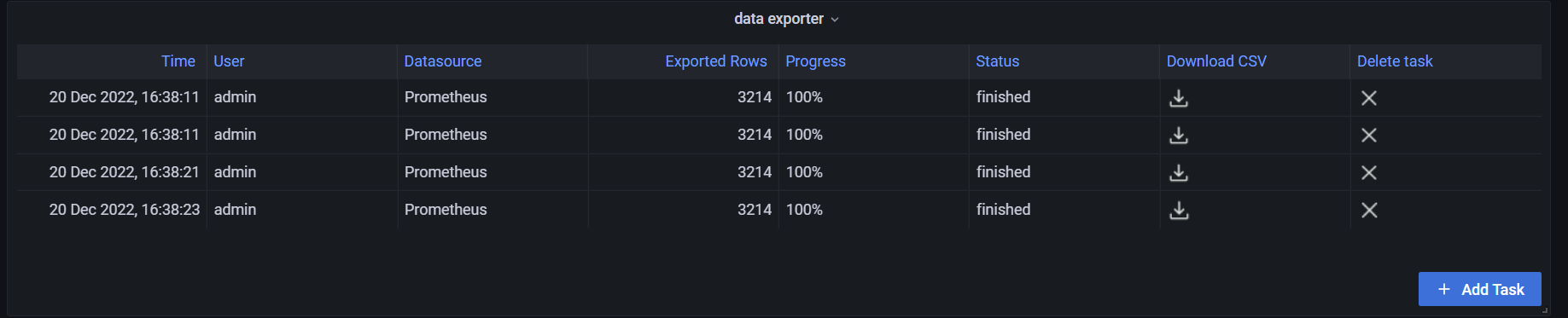The image size is (1568, 318).
Task: Use the panel resize handle at bottom corner
Action: 1546,311
